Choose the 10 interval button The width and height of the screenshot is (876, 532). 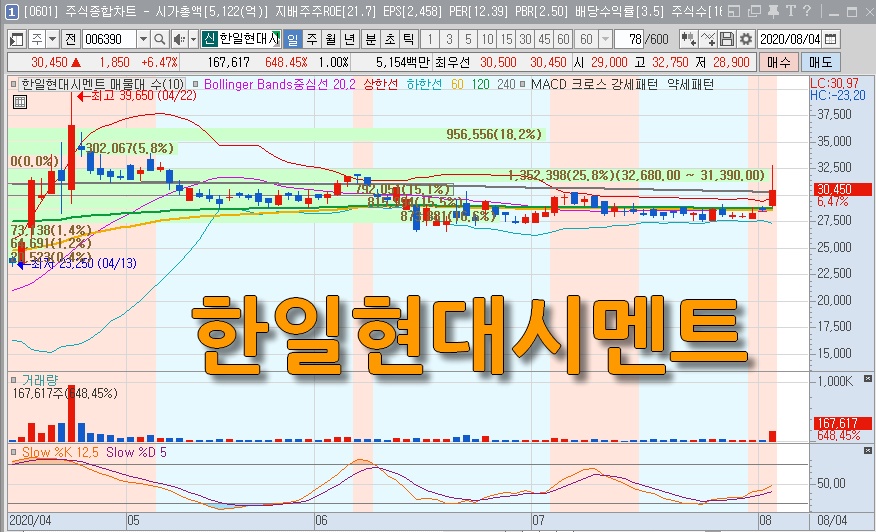(487, 39)
